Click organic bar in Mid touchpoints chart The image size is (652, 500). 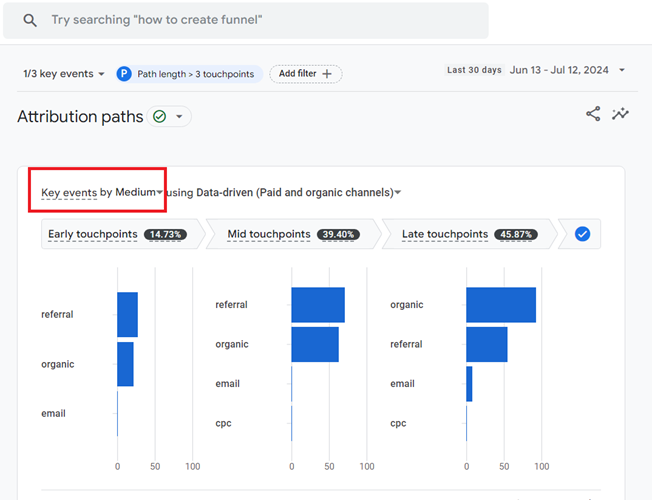click(315, 344)
